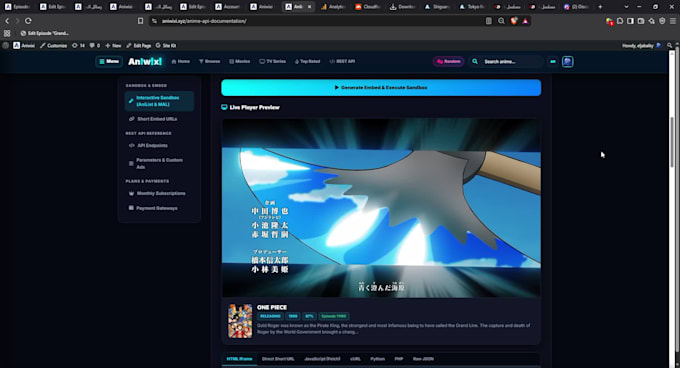The width and height of the screenshot is (680, 368).
Task: Open the tab list dropdown arrow
Action: tap(626, 7)
